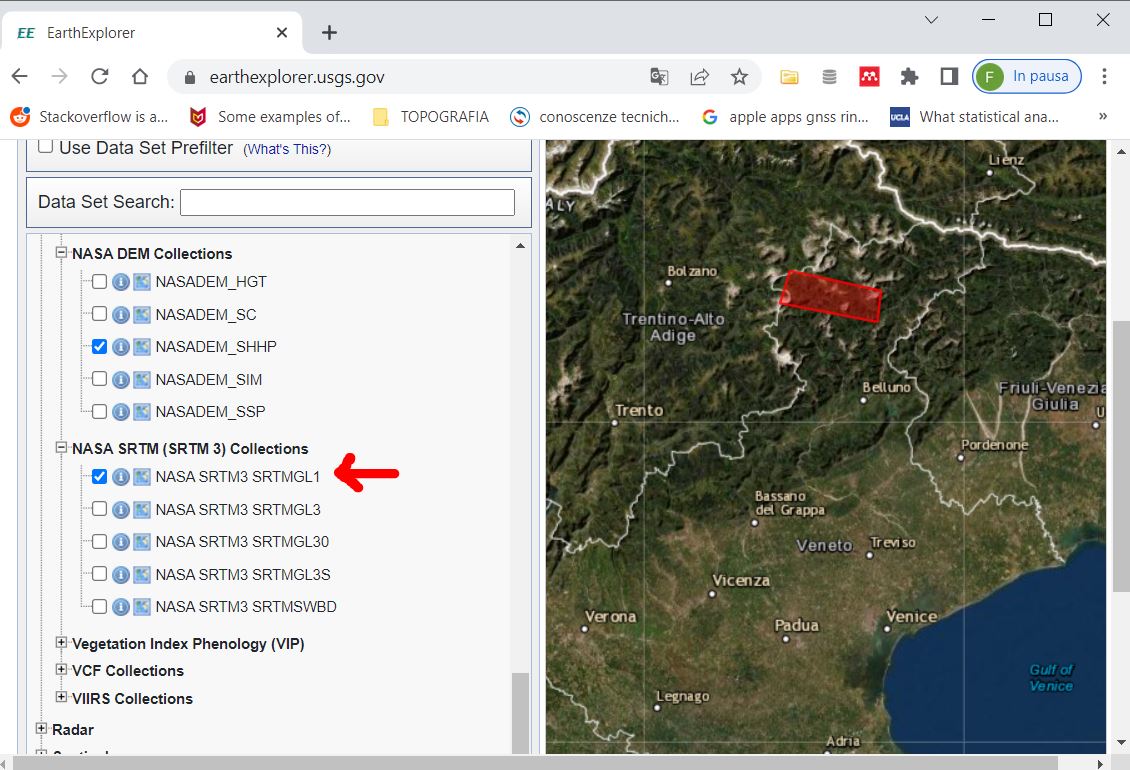1130x770 pixels.
Task: Open info icon for NASA SRTM3 SRTMGL3S
Action: click(121, 575)
